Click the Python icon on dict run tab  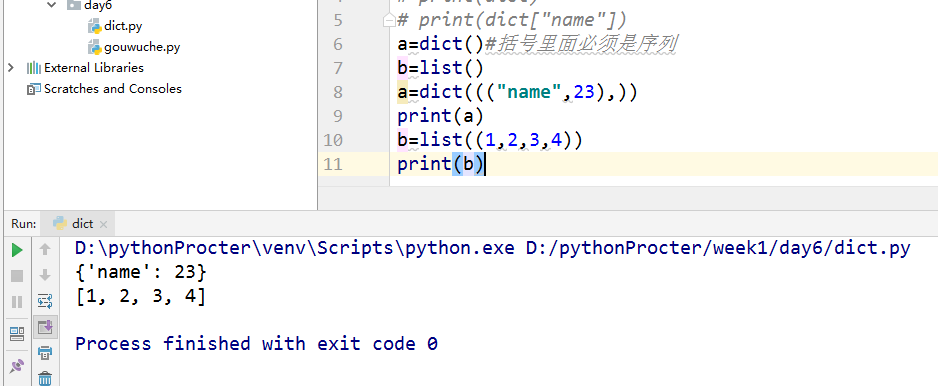60,223
